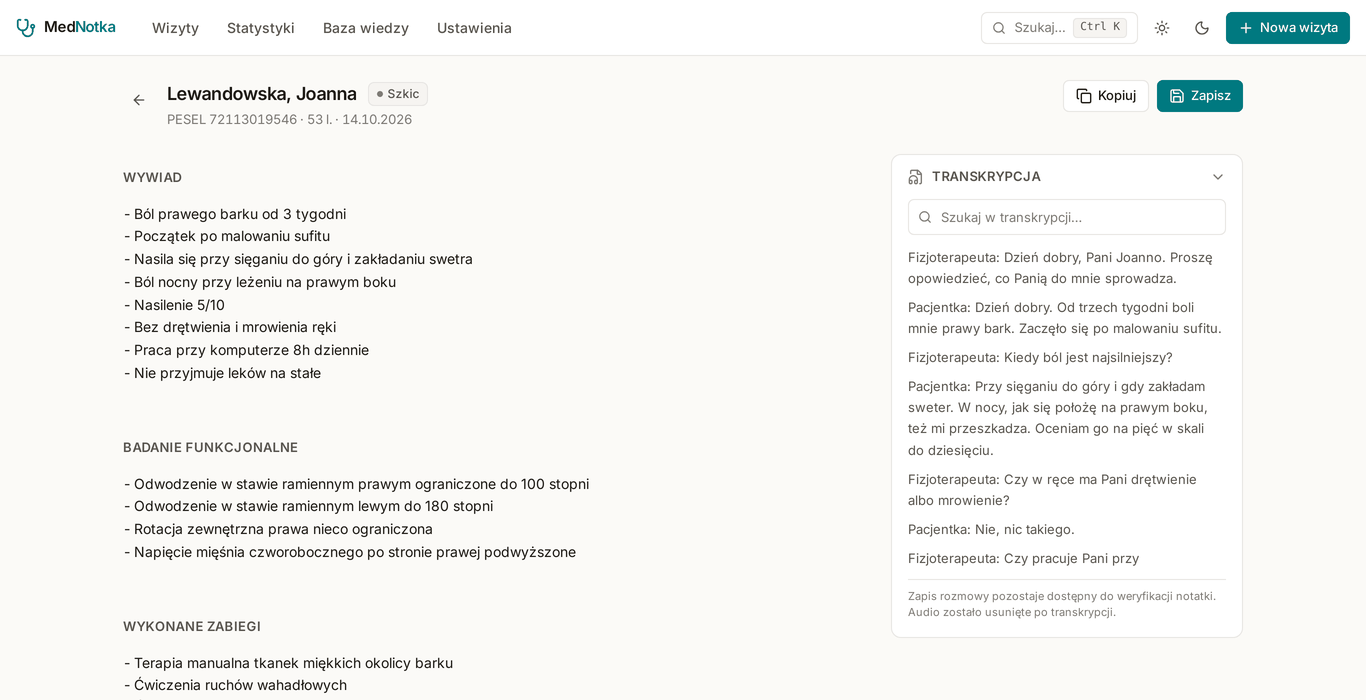Screen dimensions: 1366x700
Task: Click magnifier icon in transcription search
Action: point(925,217)
